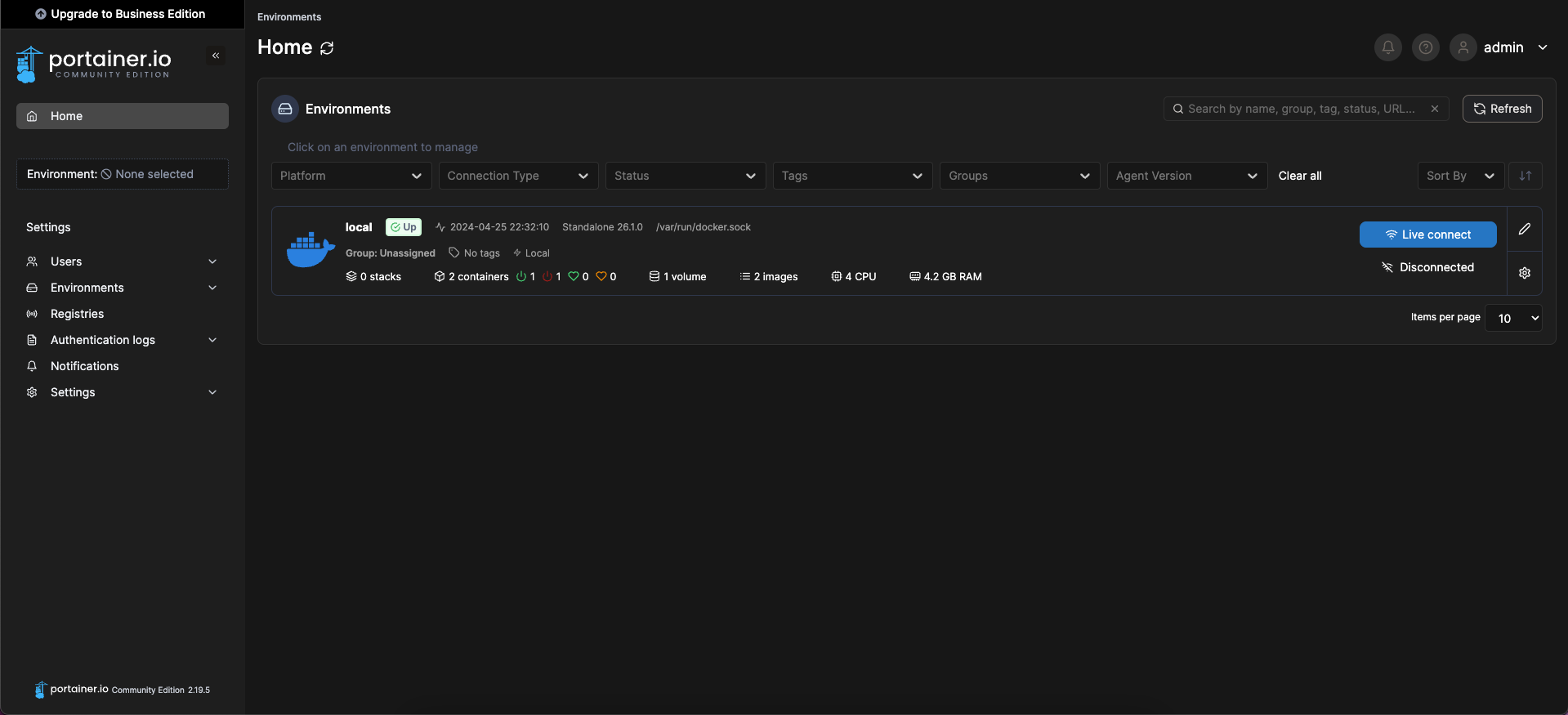Collapse the sidebar with the double-chevron icon
This screenshot has width=1568, height=715.
[x=216, y=56]
